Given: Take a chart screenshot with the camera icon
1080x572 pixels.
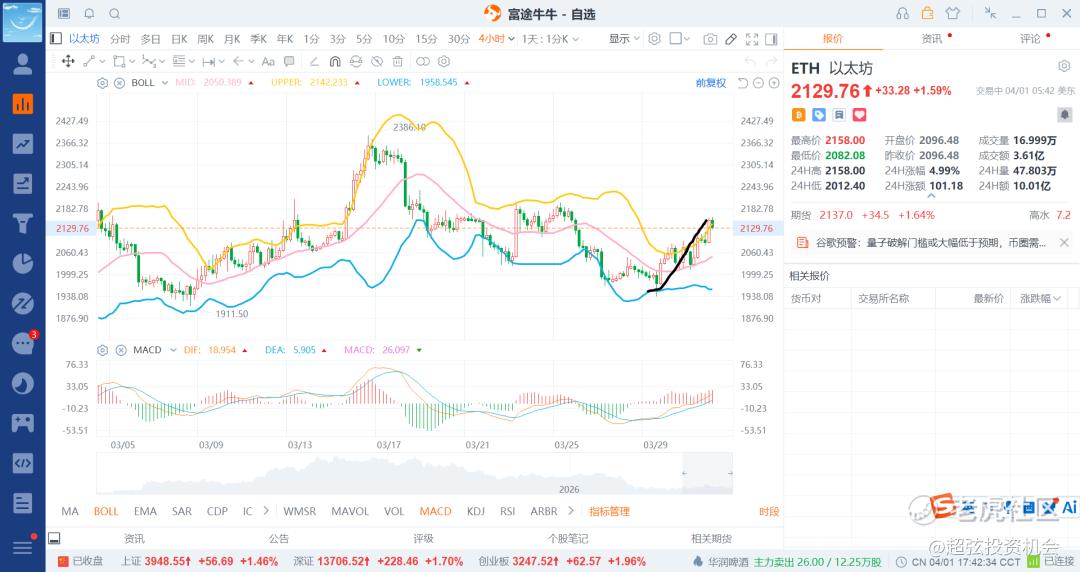Looking at the screenshot, I should point(710,39).
